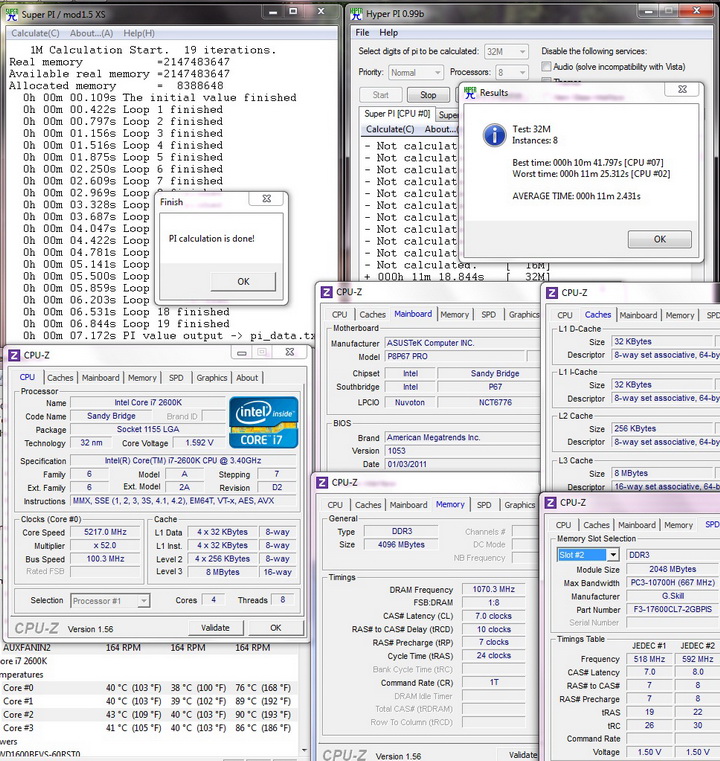The width and height of the screenshot is (720, 761).
Task: Click the Intel Core i7 2600K name field
Action: pos(148,402)
